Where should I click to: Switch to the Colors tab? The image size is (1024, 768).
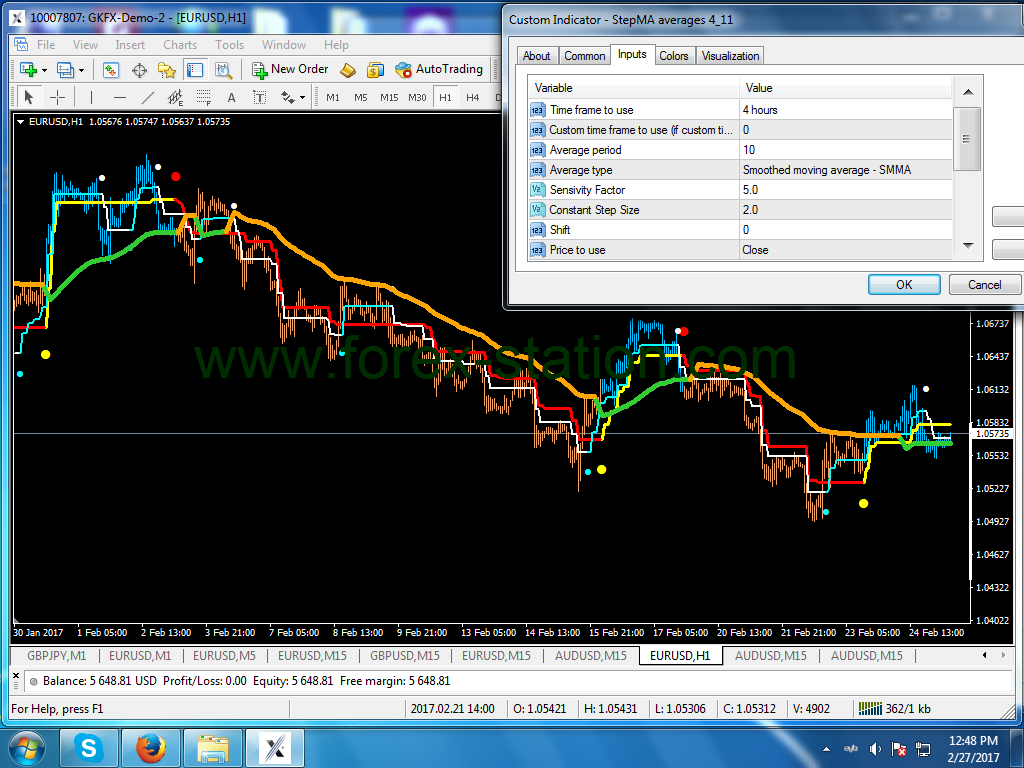tap(673, 56)
